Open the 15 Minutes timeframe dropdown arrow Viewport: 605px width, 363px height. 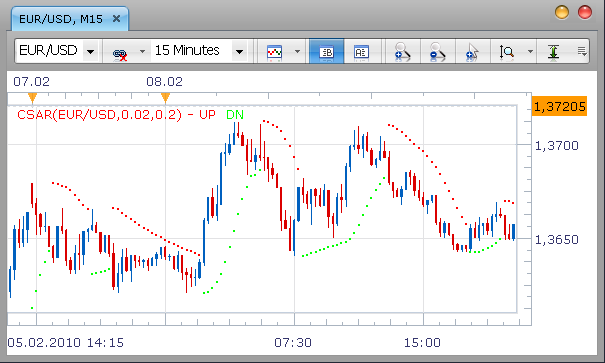(239, 51)
